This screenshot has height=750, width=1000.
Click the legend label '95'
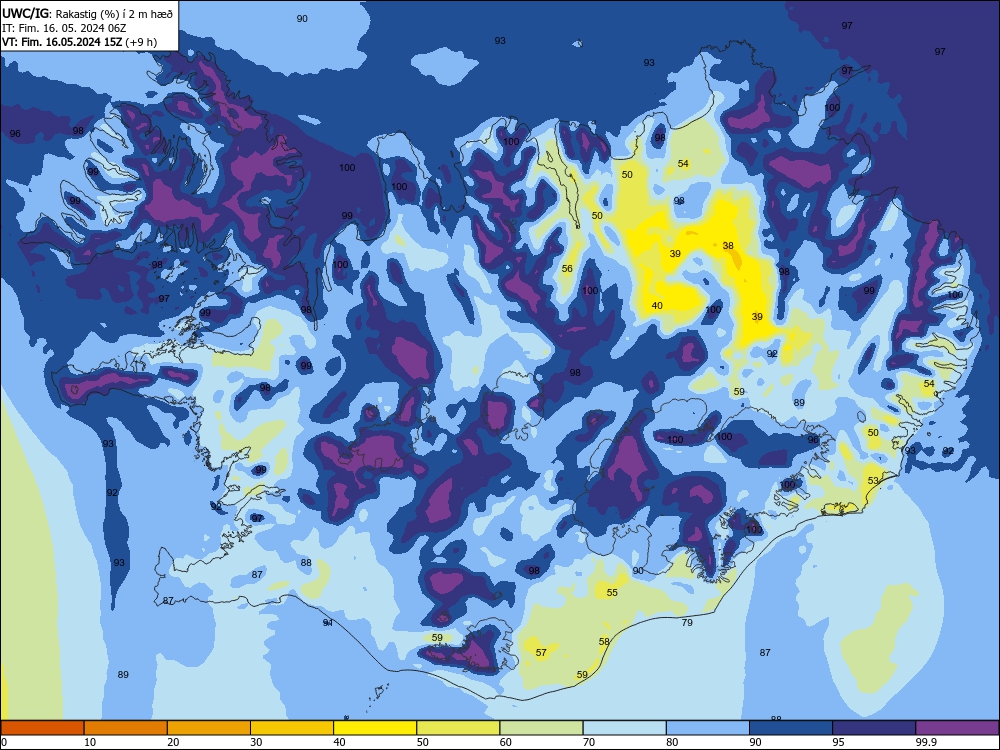coord(839,742)
